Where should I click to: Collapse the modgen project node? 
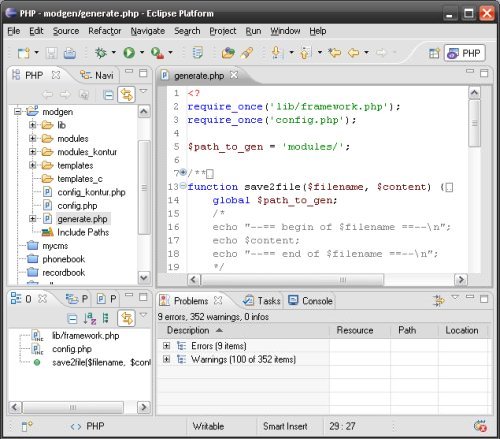18,111
